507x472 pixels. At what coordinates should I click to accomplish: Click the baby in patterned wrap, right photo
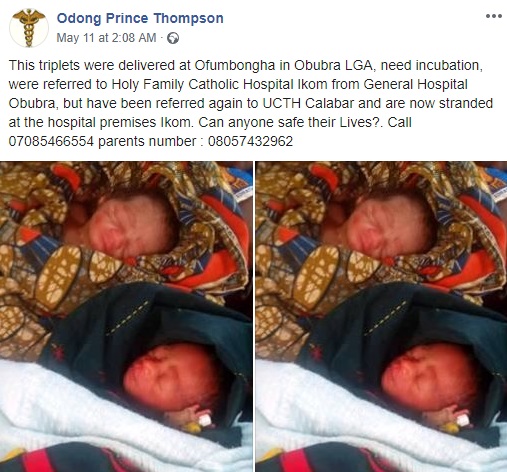pyautogui.click(x=387, y=227)
